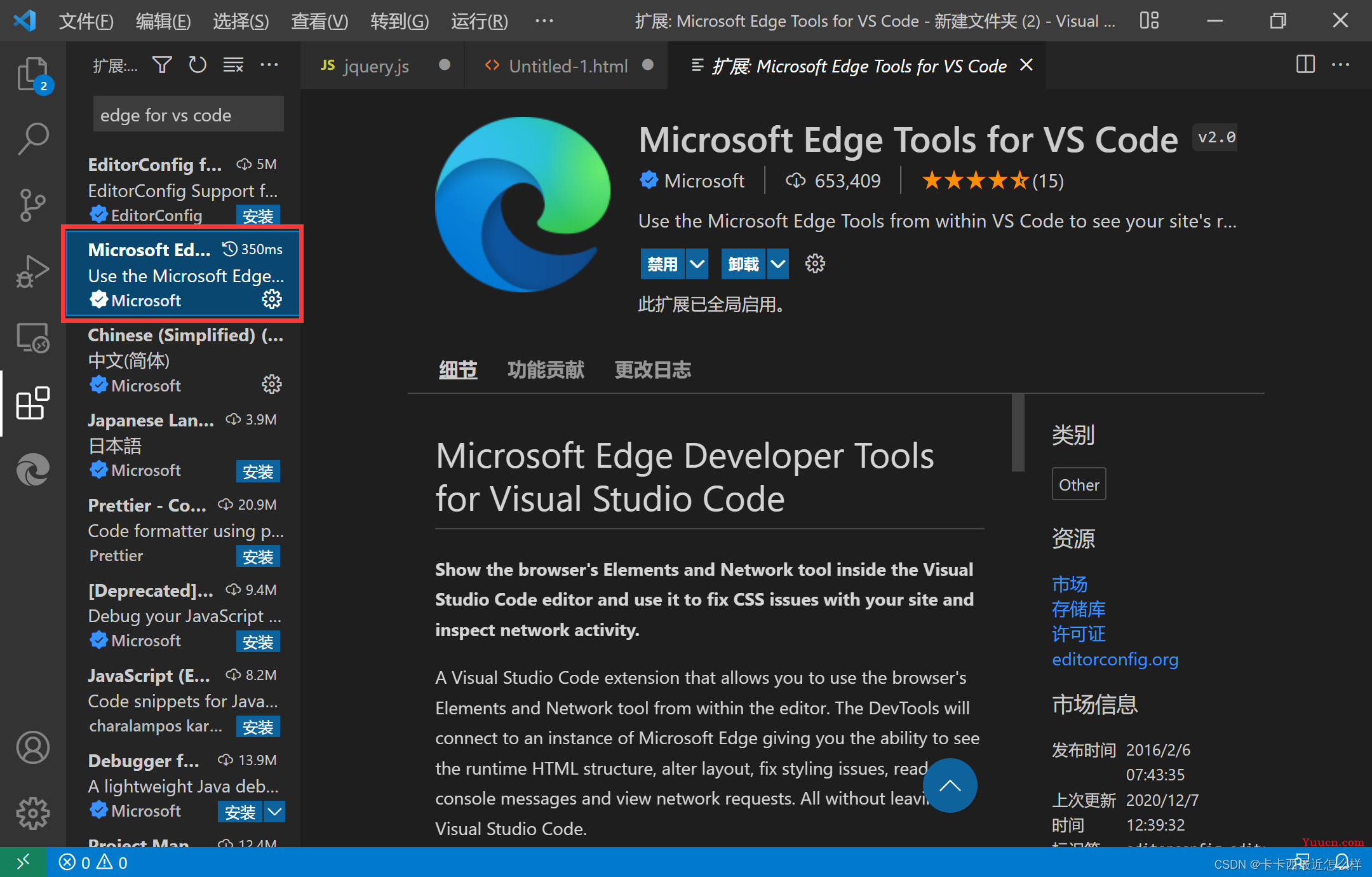Split the editor to the right
Viewport: 1372px width, 877px height.
tap(1305, 65)
